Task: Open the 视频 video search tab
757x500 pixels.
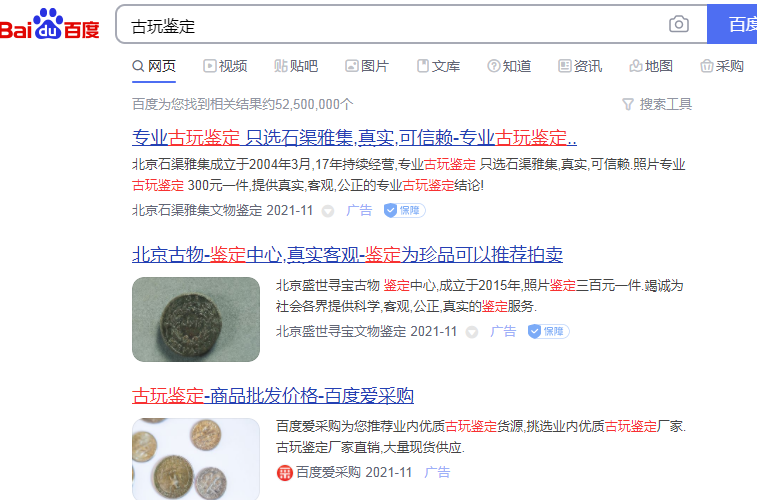Action: 225,66
